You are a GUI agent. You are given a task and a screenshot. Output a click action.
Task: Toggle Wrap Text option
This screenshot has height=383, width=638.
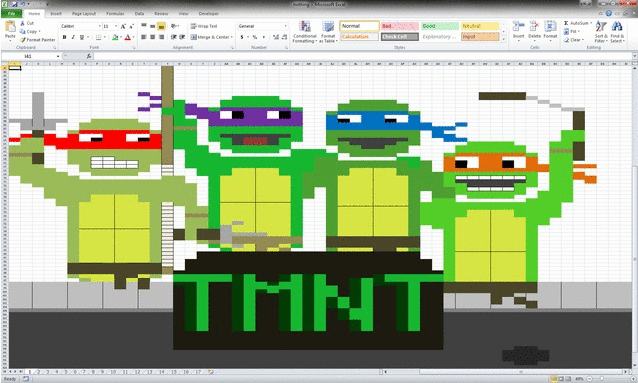point(204,26)
